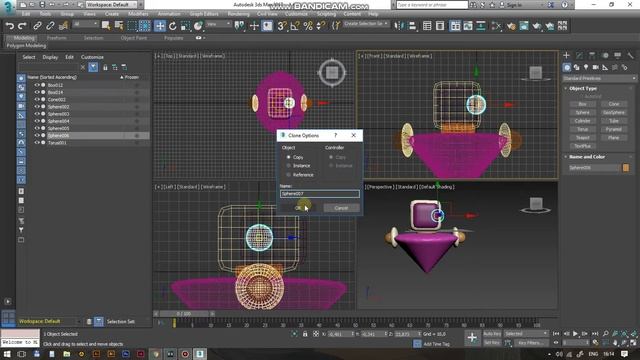This screenshot has width=640, height=360.
Task: Click the Teapot primitive button
Action: pyautogui.click(x=582, y=138)
